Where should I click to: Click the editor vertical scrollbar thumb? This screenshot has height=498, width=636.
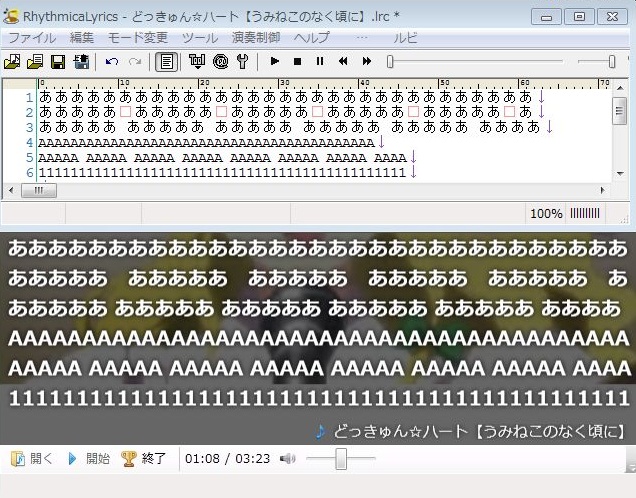pos(619,112)
